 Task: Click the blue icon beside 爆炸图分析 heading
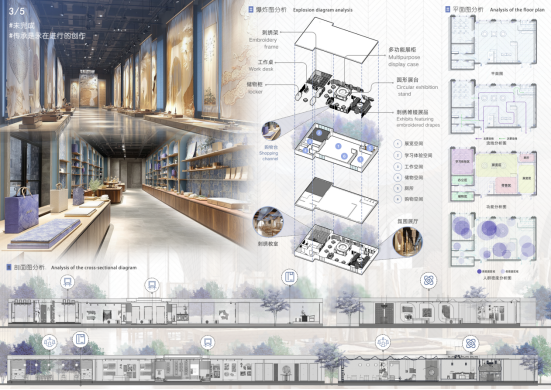tap(251, 10)
